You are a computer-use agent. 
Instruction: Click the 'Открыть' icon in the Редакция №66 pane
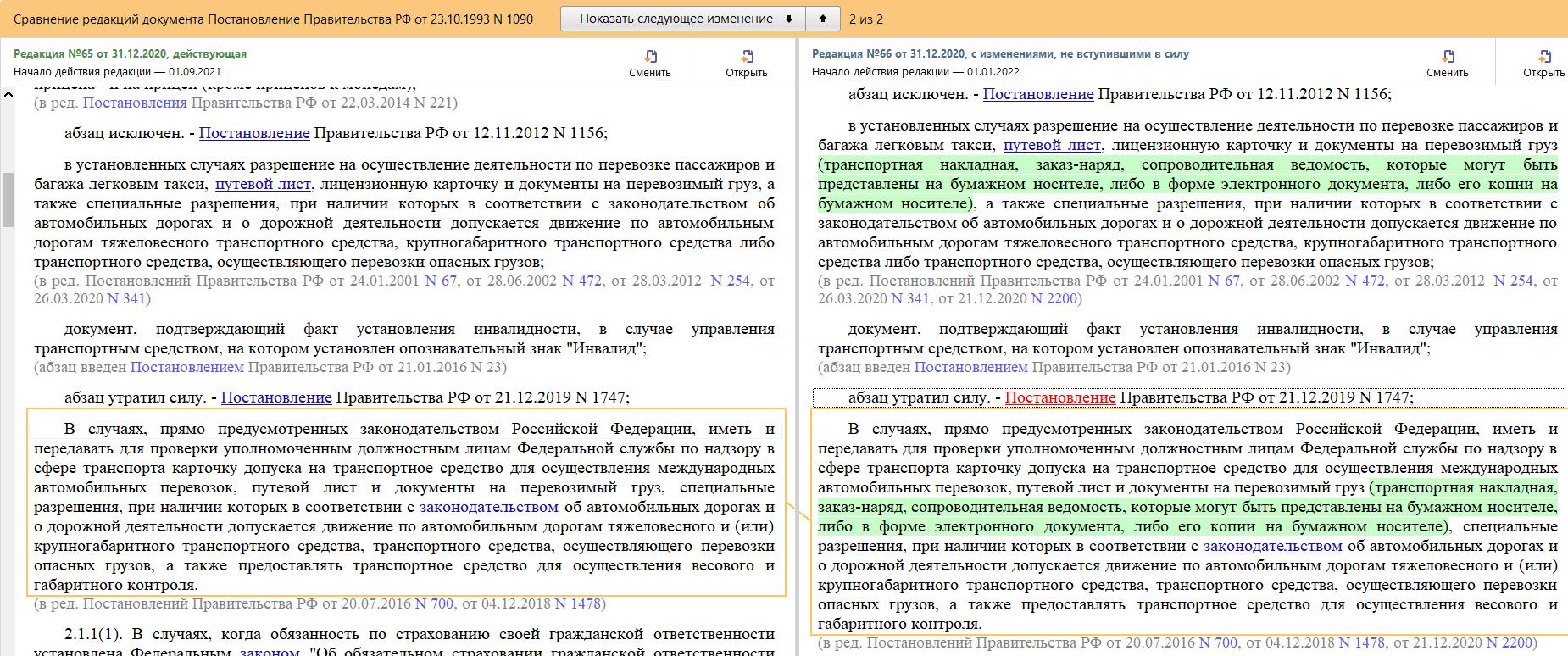coord(1544,58)
